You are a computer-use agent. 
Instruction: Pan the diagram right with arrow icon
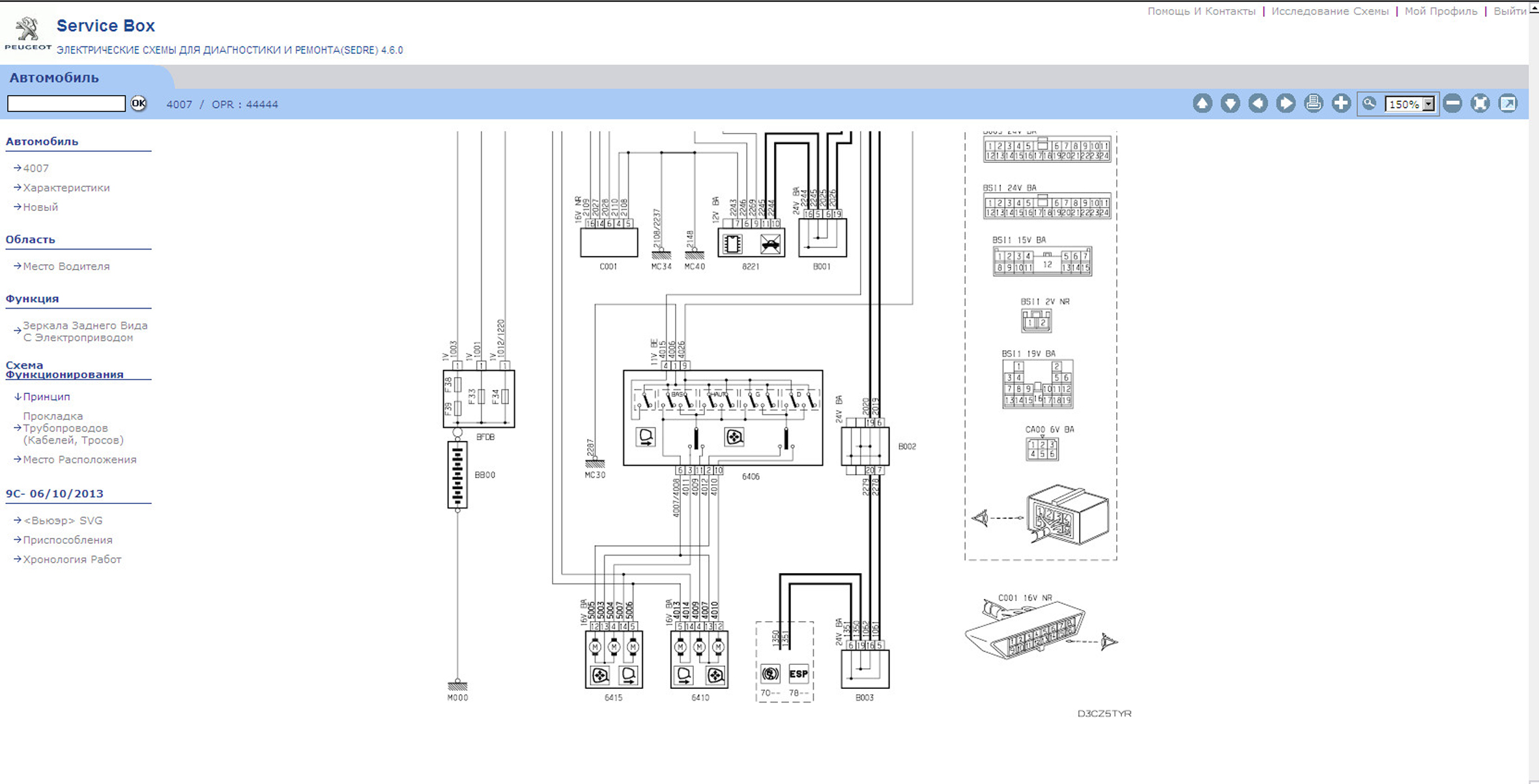click(1286, 104)
